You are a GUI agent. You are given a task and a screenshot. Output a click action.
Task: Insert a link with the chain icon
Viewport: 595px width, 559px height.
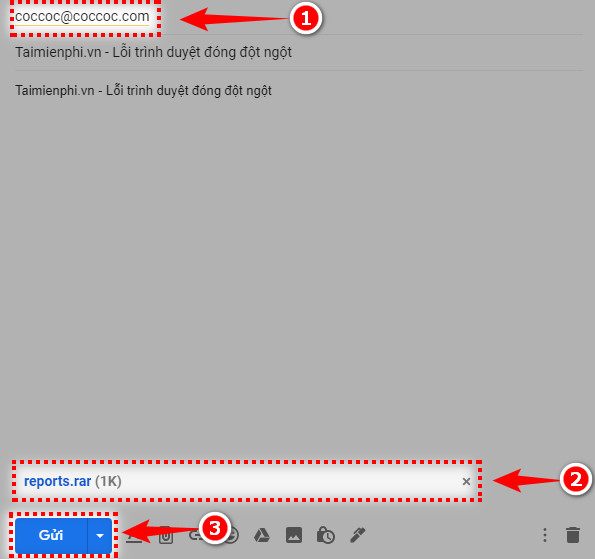click(195, 535)
